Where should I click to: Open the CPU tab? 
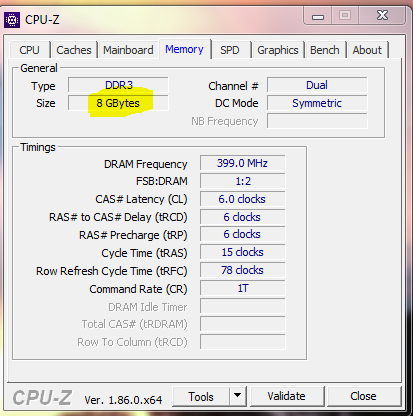(x=30, y=50)
